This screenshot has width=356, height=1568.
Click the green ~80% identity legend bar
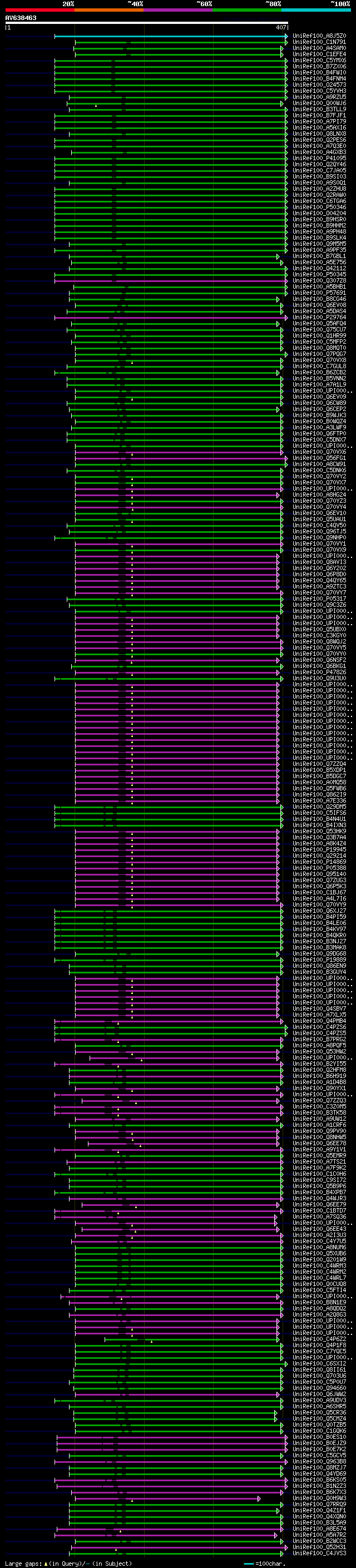pos(247,10)
